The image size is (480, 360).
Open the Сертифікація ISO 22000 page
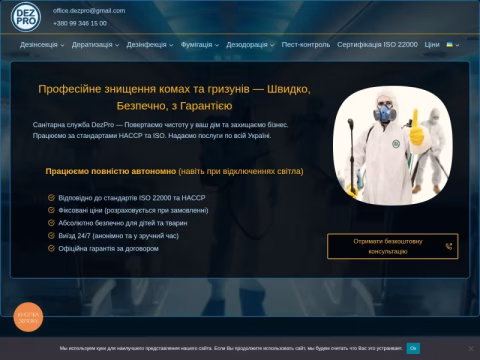377,45
